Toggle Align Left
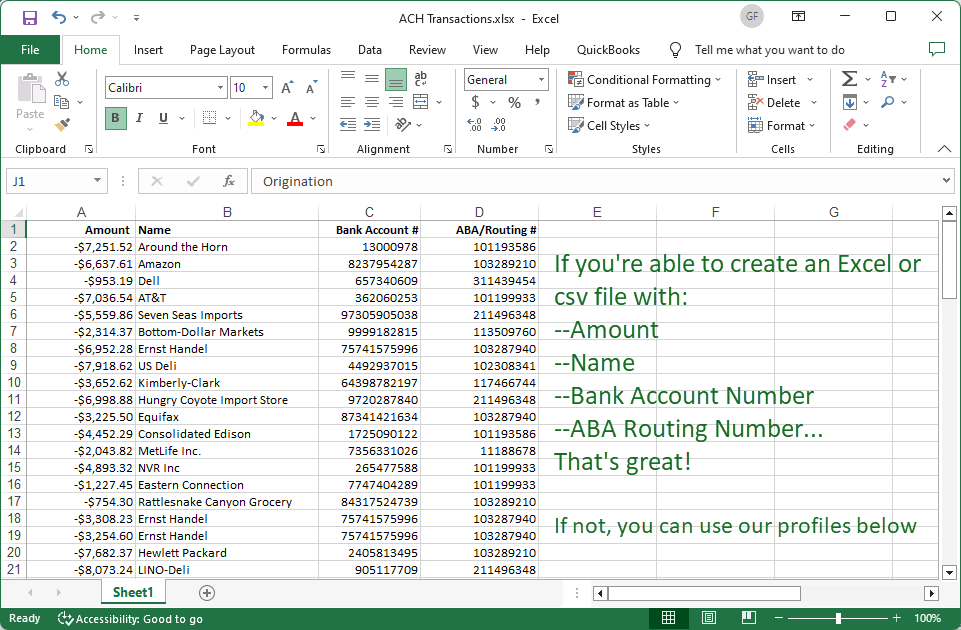961x630 pixels. click(348, 102)
